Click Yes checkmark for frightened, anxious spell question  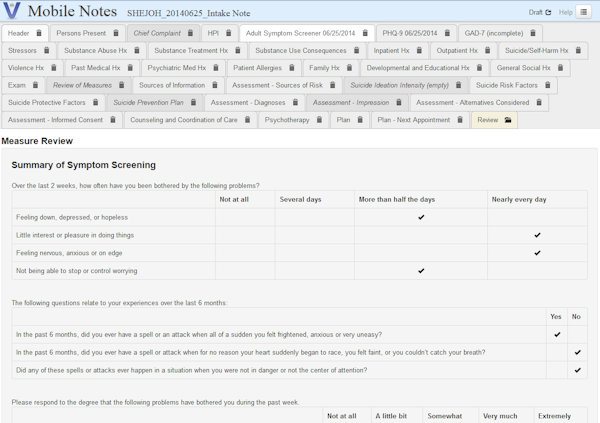tap(557, 334)
